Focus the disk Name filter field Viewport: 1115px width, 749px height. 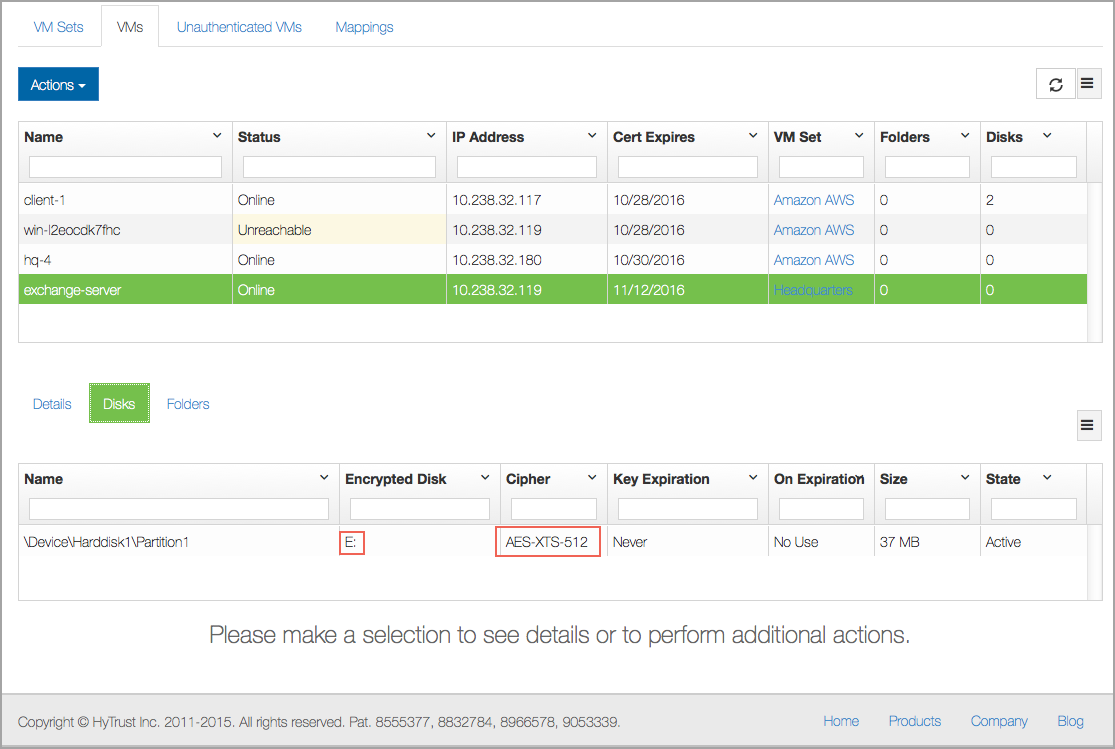178,509
